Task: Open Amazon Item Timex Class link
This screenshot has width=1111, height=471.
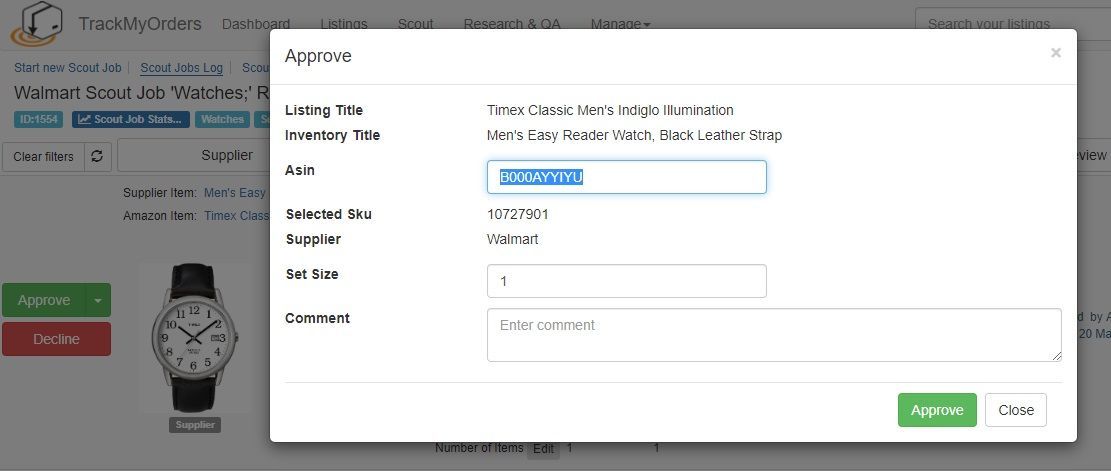Action: [237, 215]
